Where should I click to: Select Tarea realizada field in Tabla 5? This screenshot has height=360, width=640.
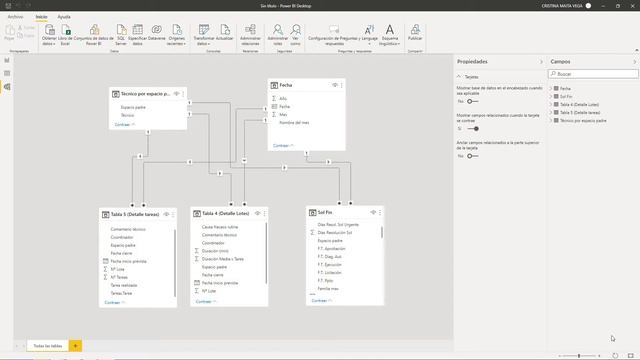[124, 285]
